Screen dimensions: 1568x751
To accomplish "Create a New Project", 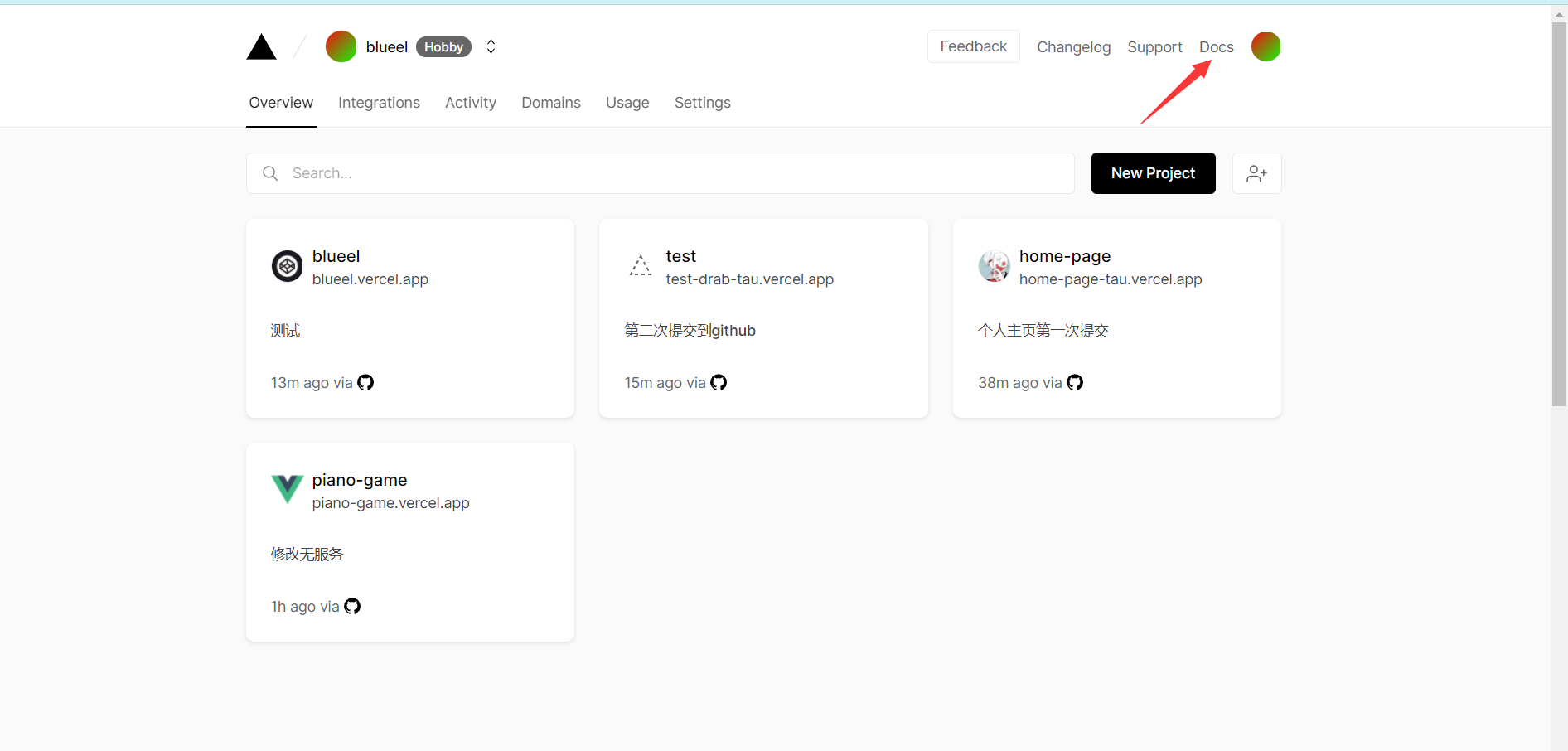I will [1153, 173].
